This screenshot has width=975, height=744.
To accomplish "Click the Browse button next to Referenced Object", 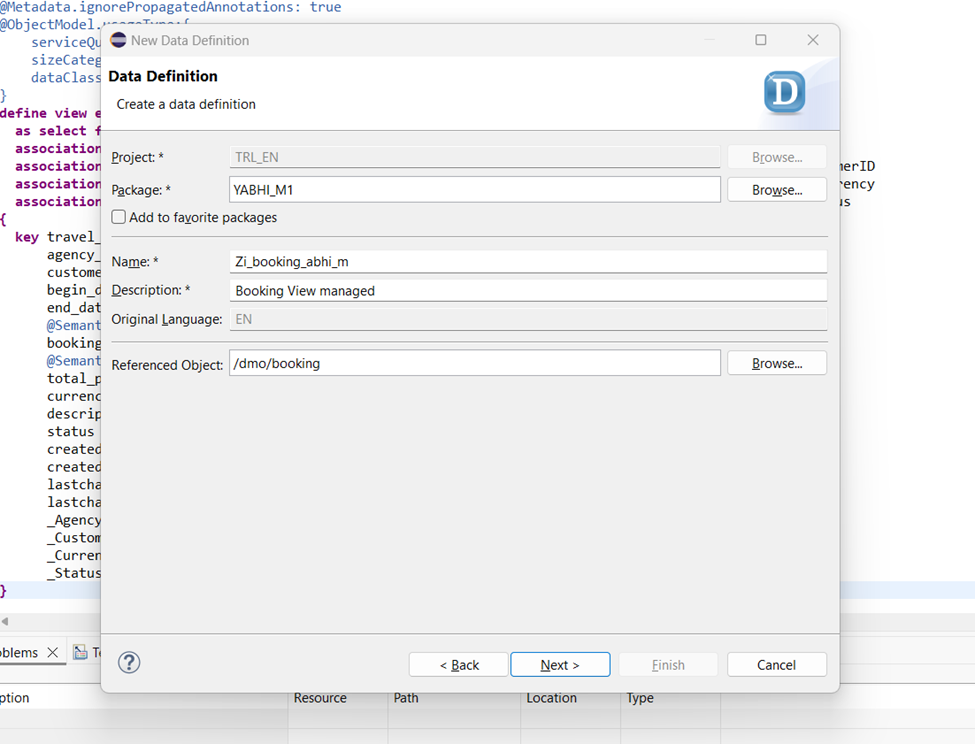I will coord(777,363).
